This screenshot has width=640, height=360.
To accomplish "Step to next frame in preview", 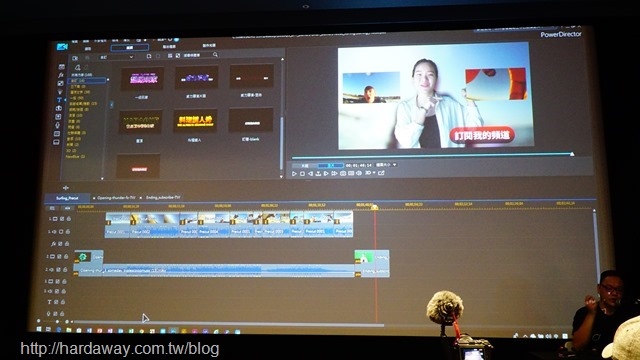I will coord(326,173).
